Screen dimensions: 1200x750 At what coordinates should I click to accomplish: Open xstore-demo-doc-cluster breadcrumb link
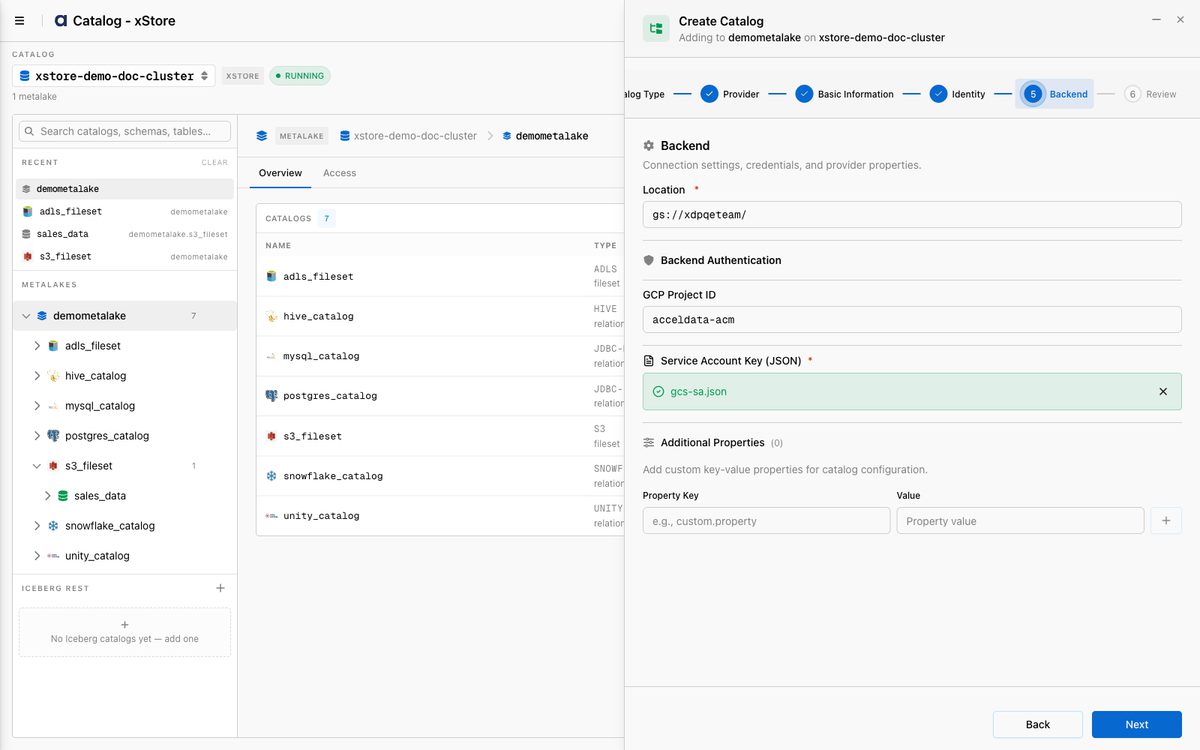(408, 136)
